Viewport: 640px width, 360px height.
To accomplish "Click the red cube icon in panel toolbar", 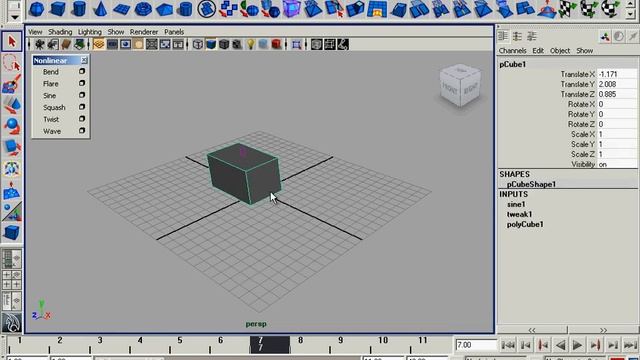I will [x=276, y=44].
